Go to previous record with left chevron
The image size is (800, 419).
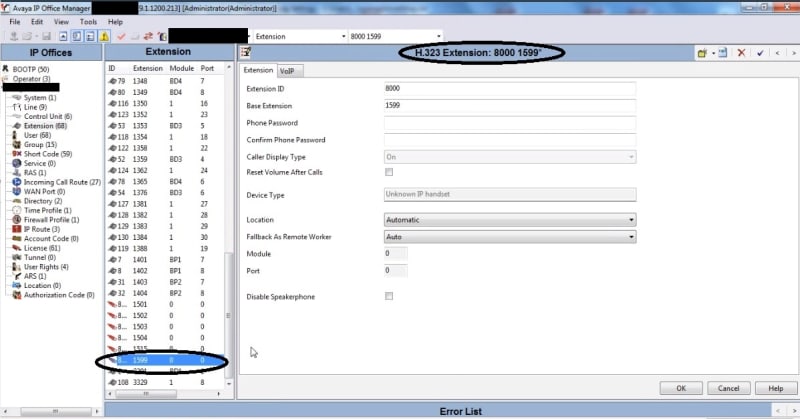point(778,53)
